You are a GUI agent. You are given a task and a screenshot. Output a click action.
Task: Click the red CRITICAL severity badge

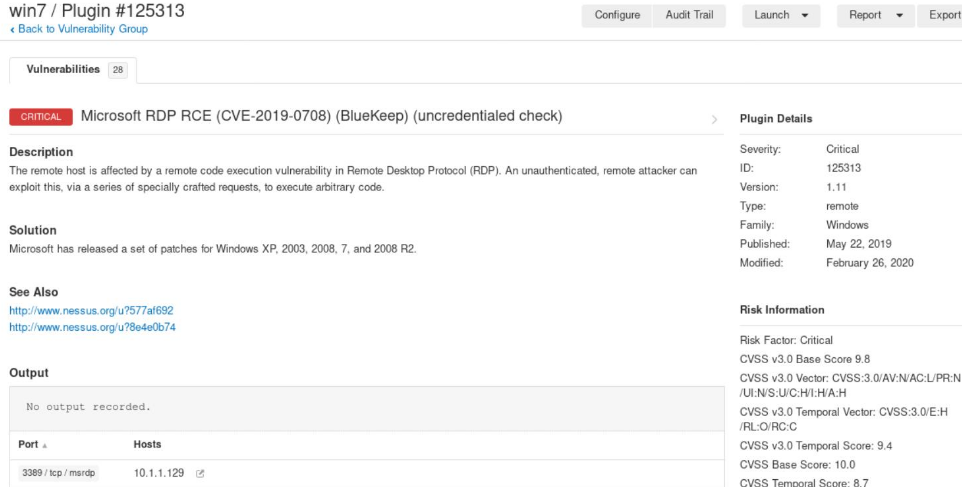pos(40,117)
